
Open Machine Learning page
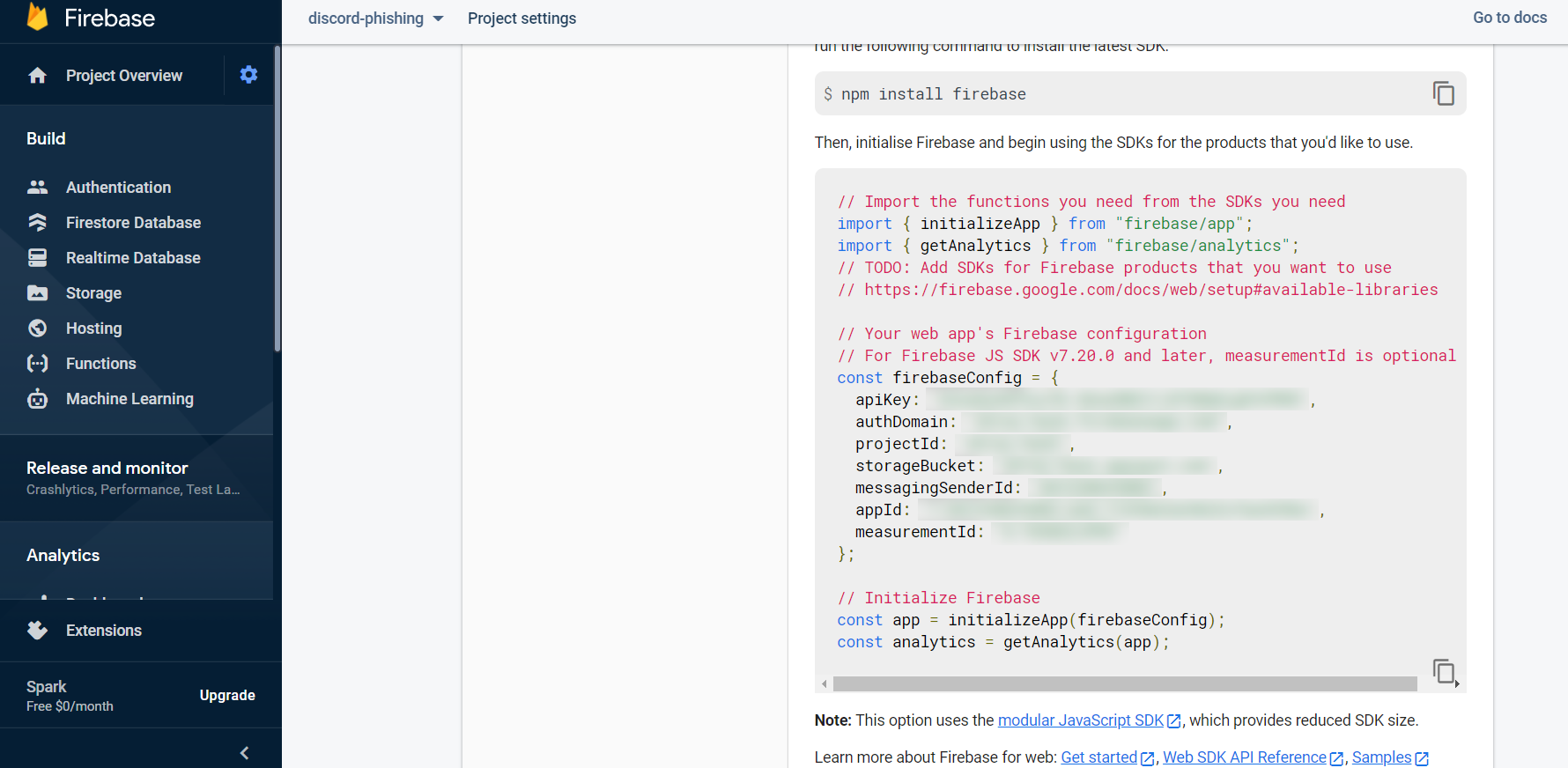coord(129,398)
